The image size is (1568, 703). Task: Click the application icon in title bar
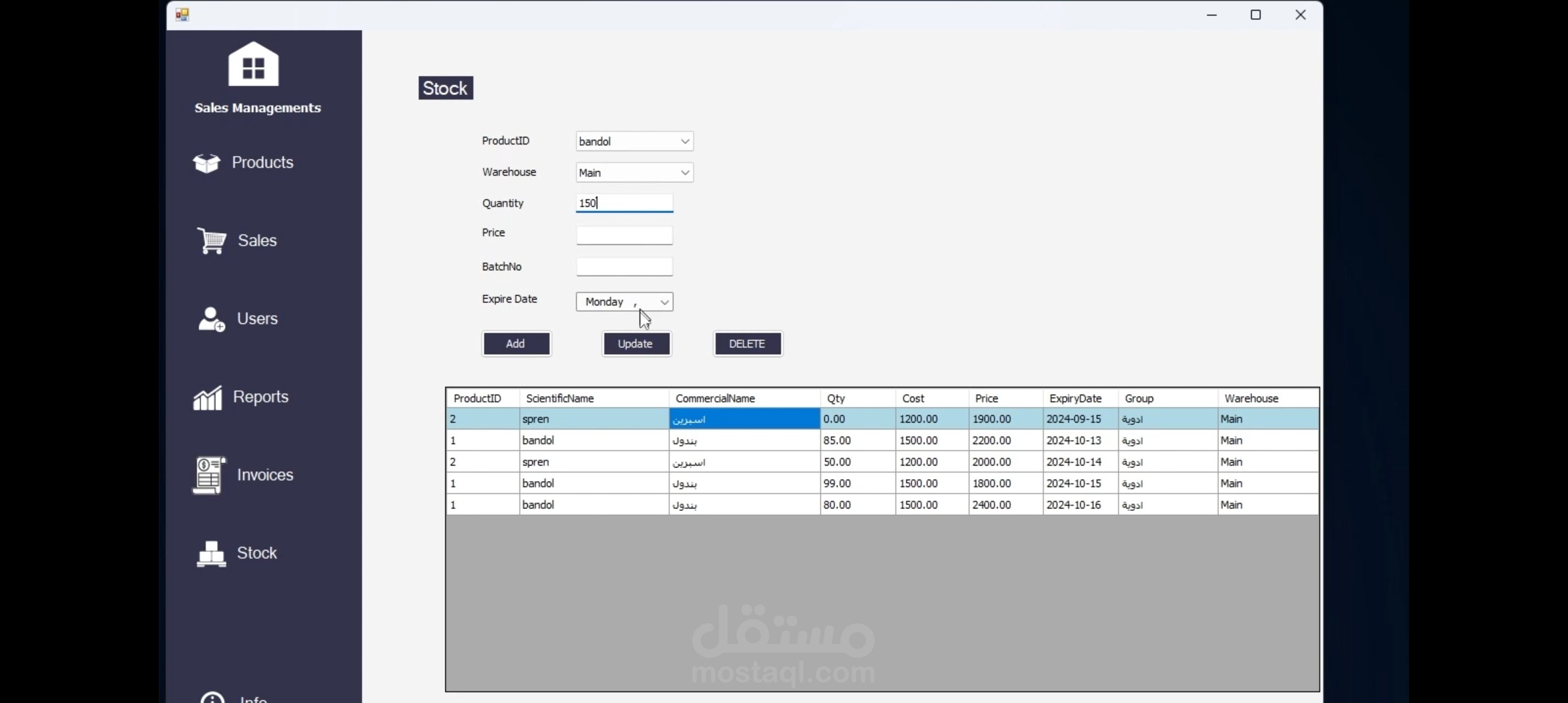(x=182, y=15)
